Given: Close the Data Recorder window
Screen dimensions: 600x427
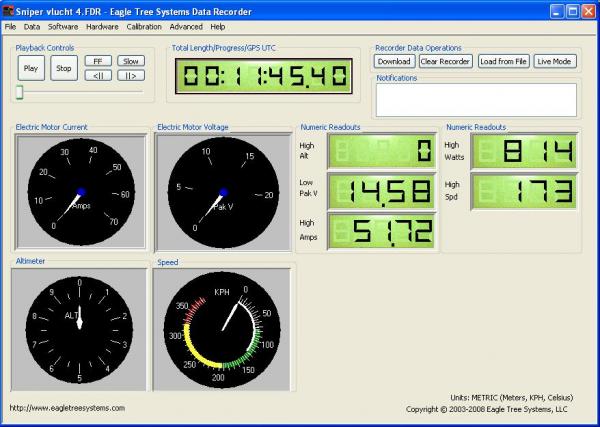Looking at the screenshot, I should coord(589,11).
